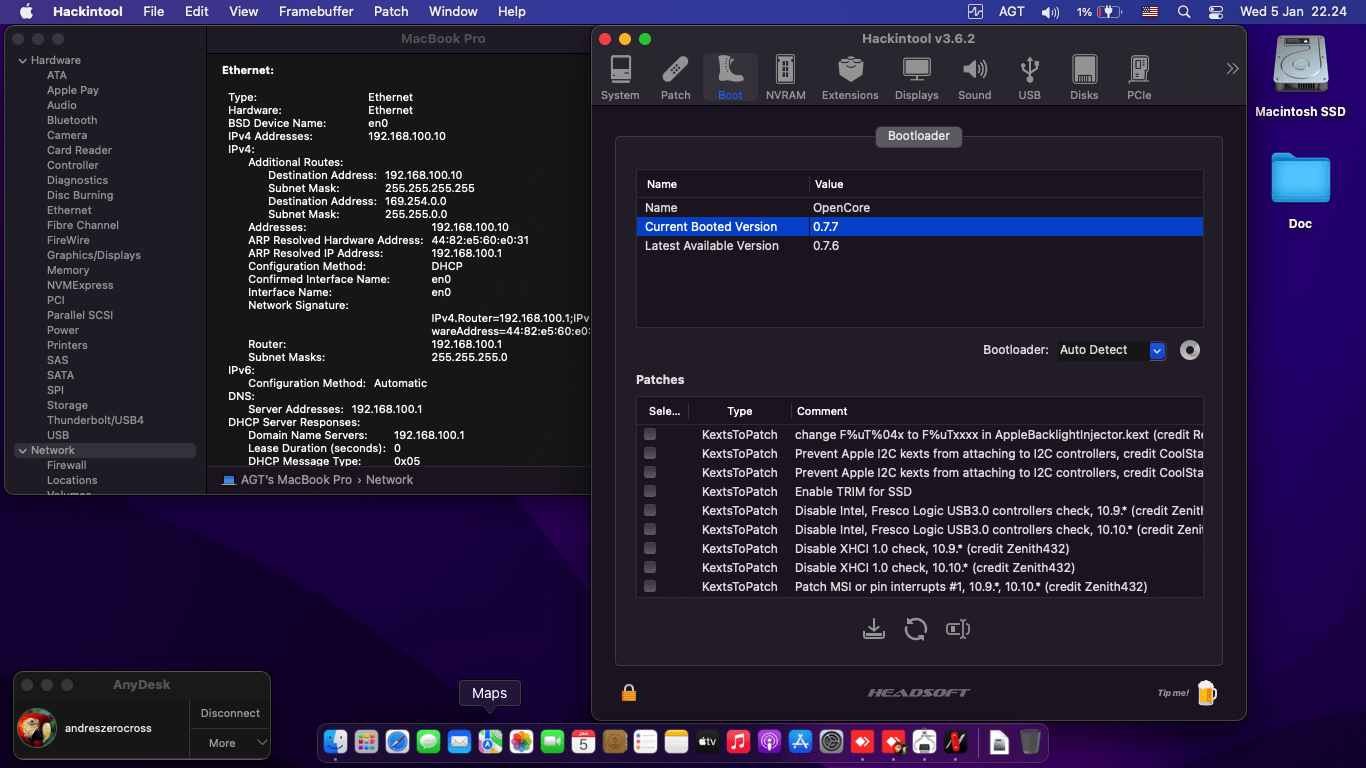The image size is (1366, 768).
Task: Select Graphics/Displays in the sidebar
Action: point(94,255)
